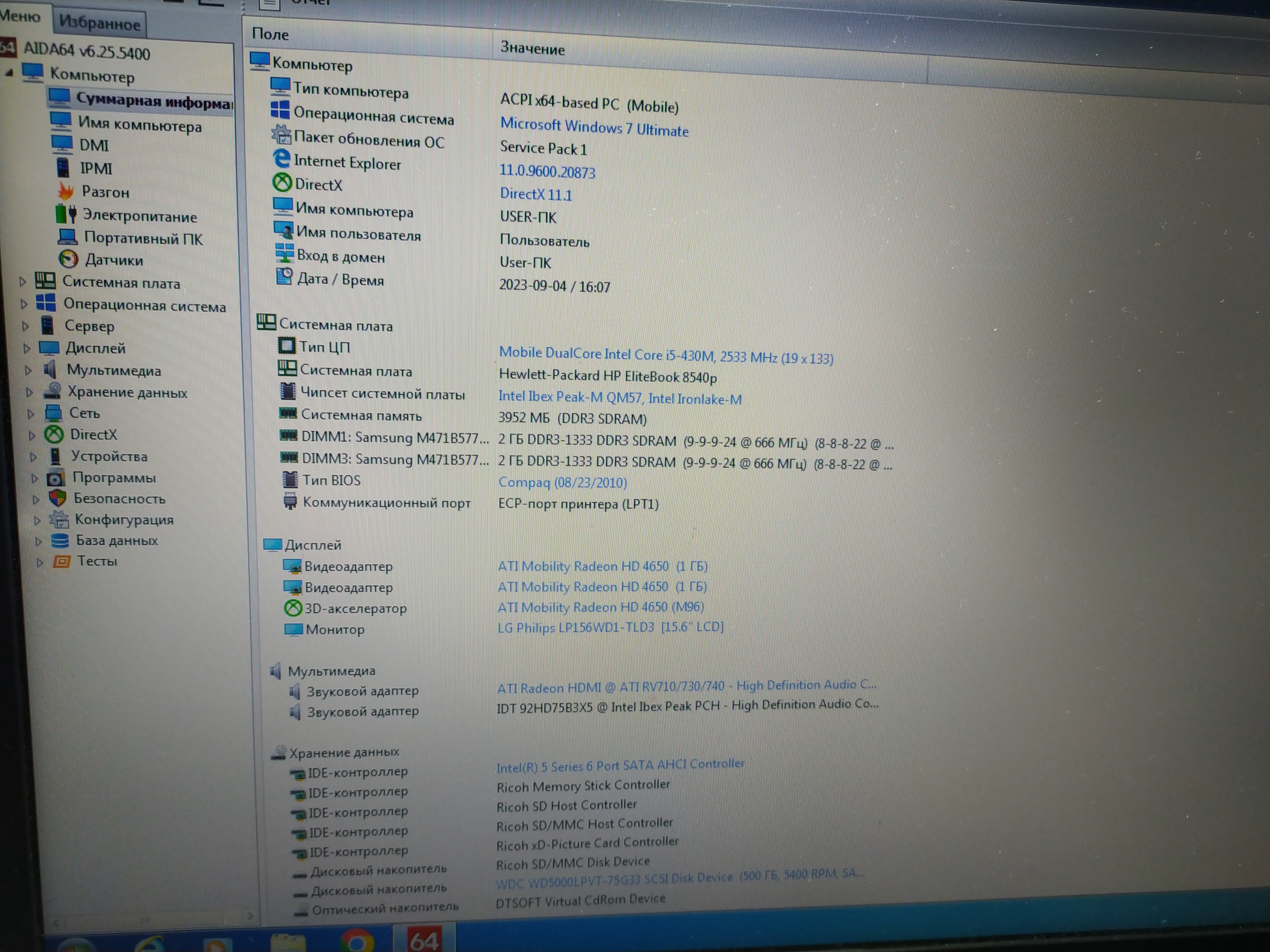Screen dimensions: 1270x952
Task: Click the Портативный ПК laptop icon
Action: pos(68,236)
